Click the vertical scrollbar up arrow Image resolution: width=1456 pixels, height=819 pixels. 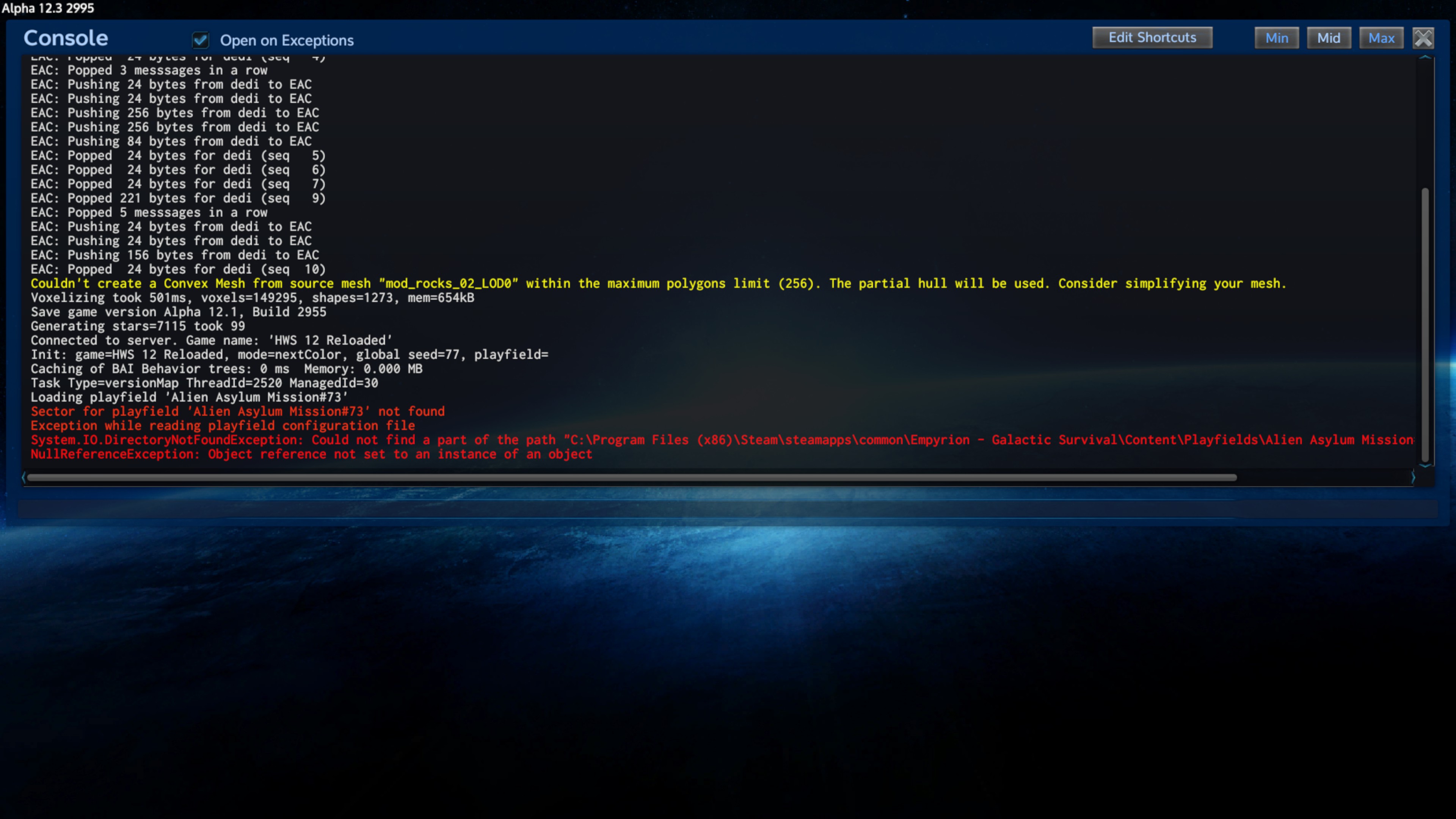click(1425, 58)
